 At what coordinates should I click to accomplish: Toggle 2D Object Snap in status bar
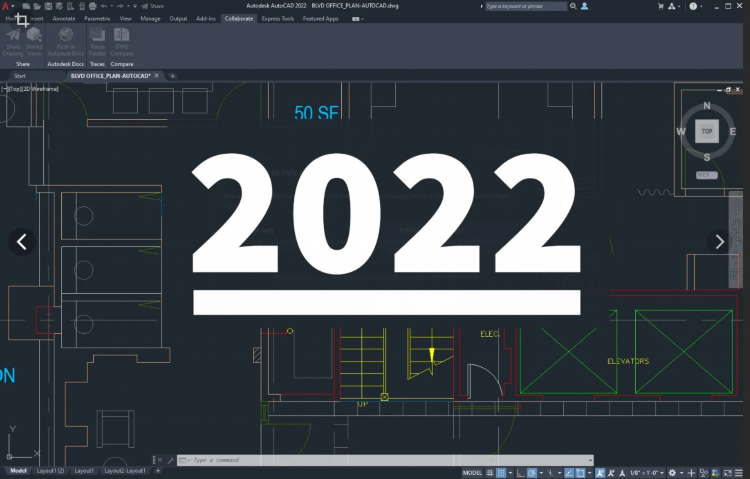point(581,473)
